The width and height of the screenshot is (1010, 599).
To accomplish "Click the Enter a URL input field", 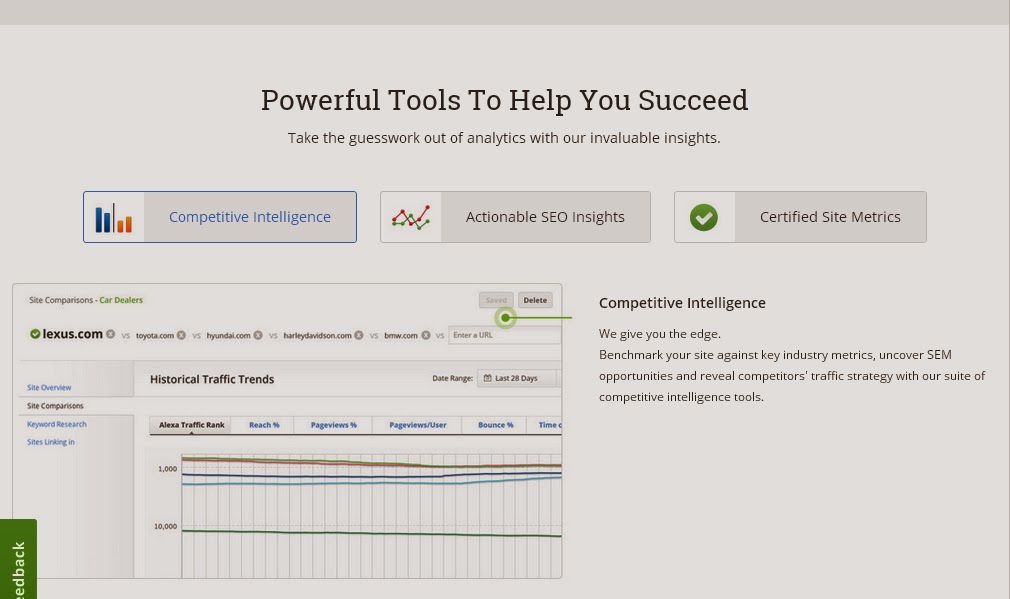I will (x=505, y=335).
